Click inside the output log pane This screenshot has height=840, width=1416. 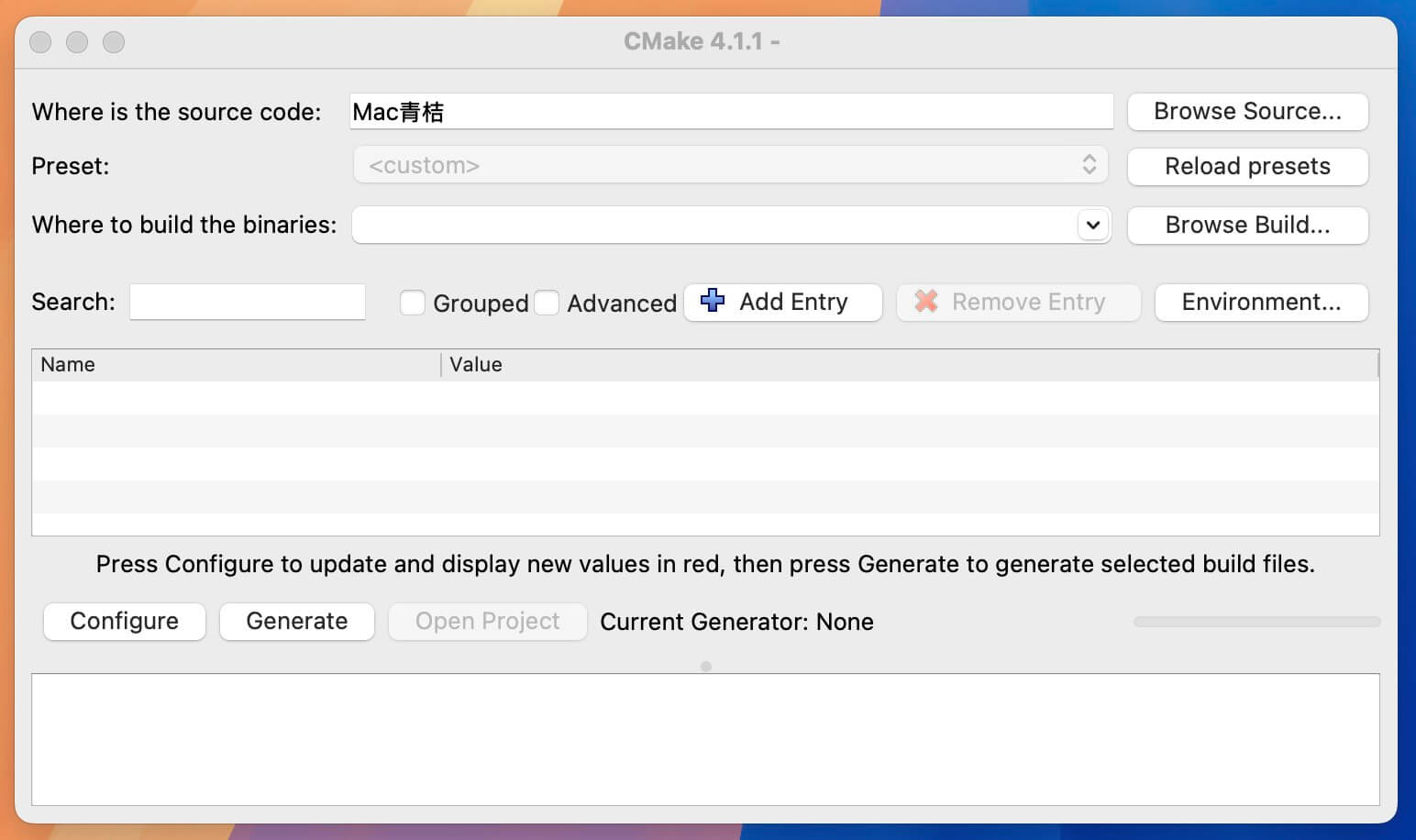coord(705,740)
